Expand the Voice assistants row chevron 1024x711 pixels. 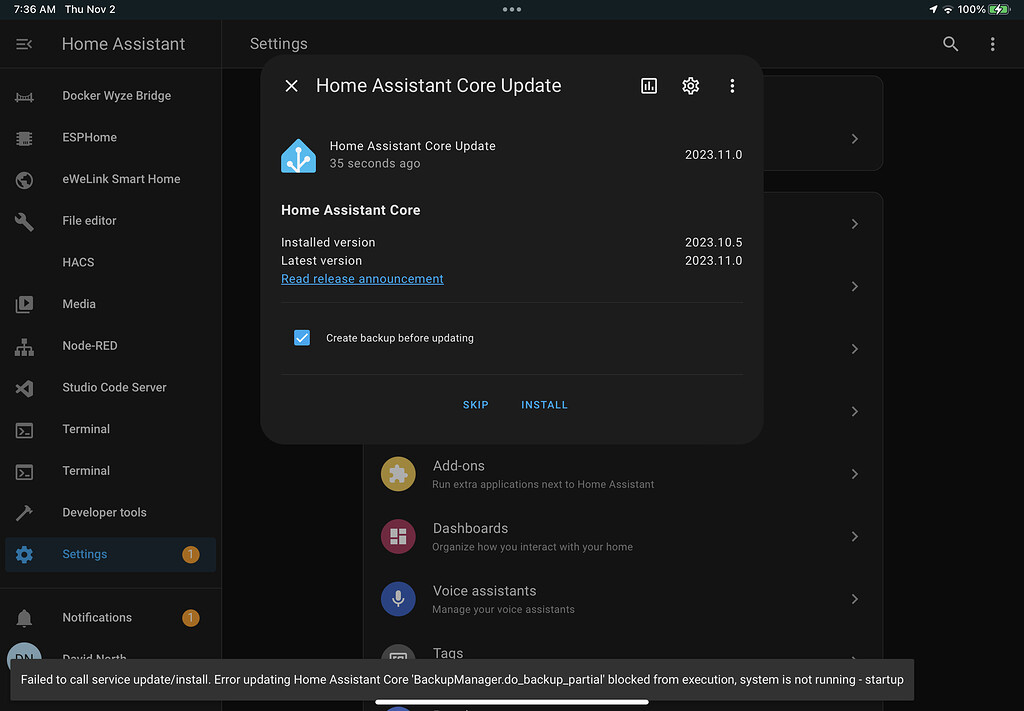(x=854, y=599)
